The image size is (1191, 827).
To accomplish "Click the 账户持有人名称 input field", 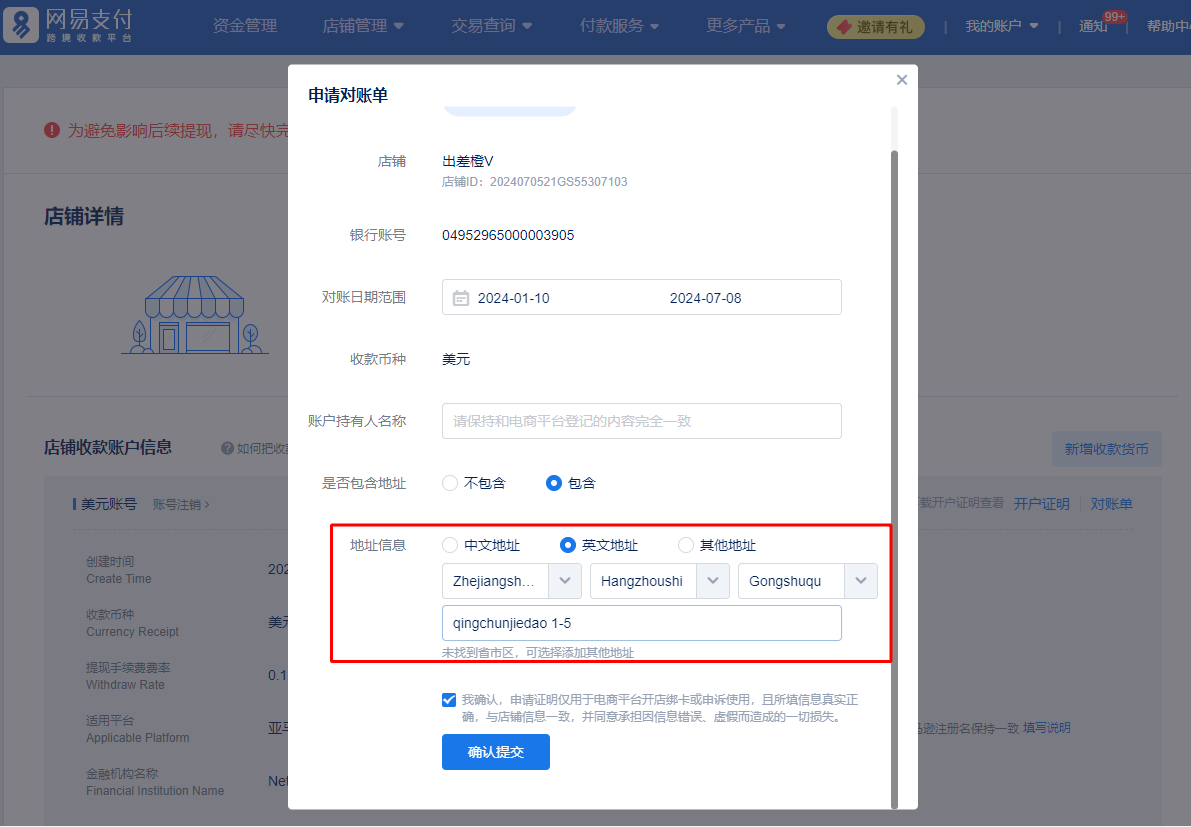I will click(641, 421).
